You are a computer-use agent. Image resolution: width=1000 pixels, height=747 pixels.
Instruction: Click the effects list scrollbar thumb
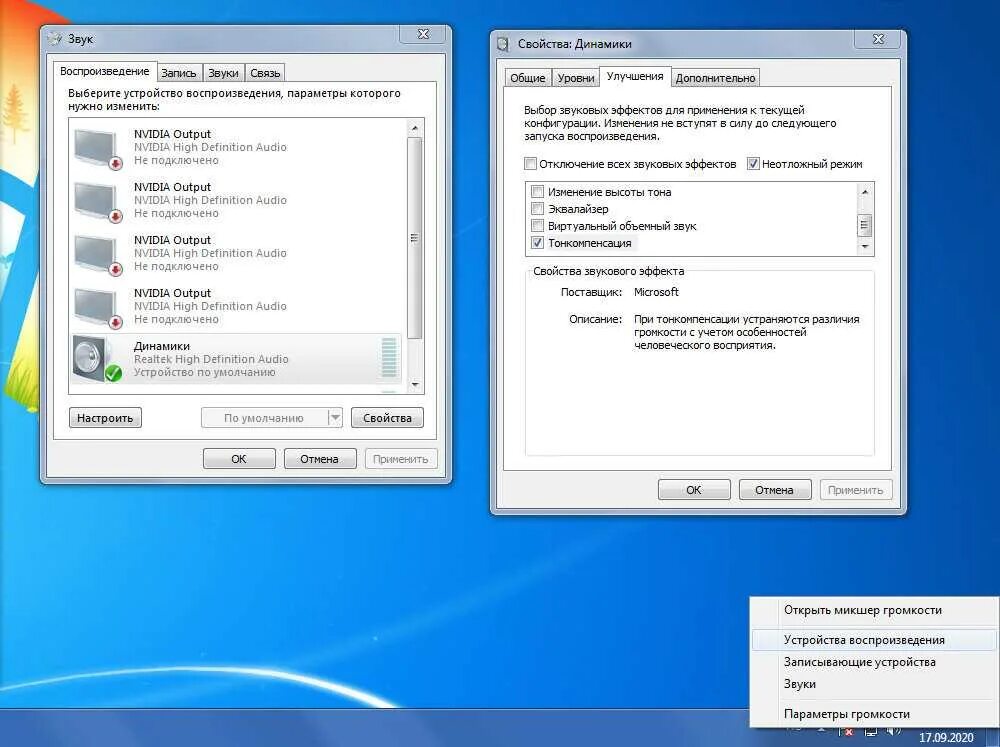coord(865,225)
